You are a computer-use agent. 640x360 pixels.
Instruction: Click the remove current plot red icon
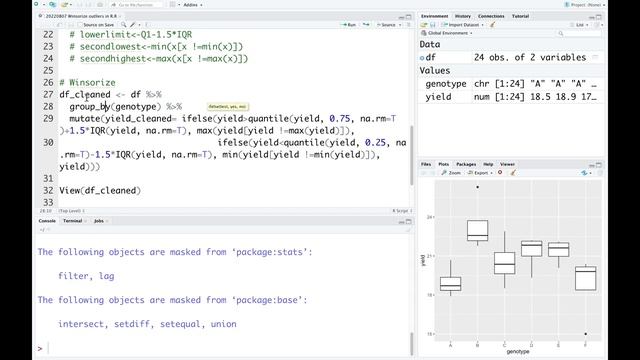[x=500, y=173]
